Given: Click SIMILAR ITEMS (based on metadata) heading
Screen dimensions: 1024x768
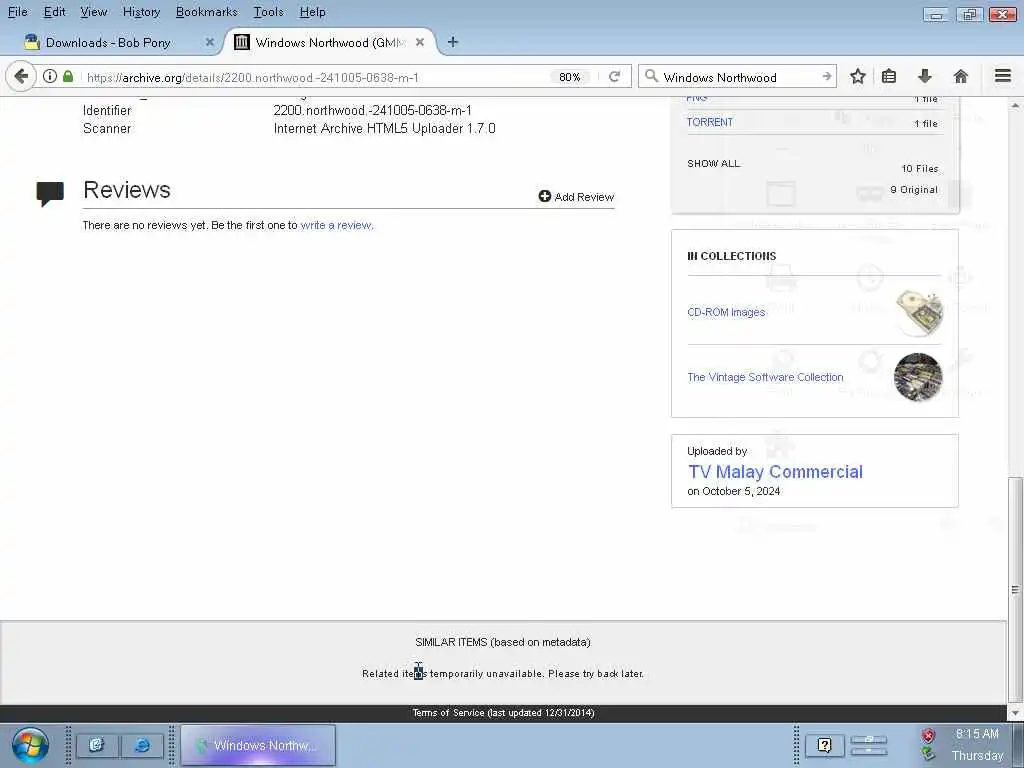Looking at the screenshot, I should click(x=503, y=642).
